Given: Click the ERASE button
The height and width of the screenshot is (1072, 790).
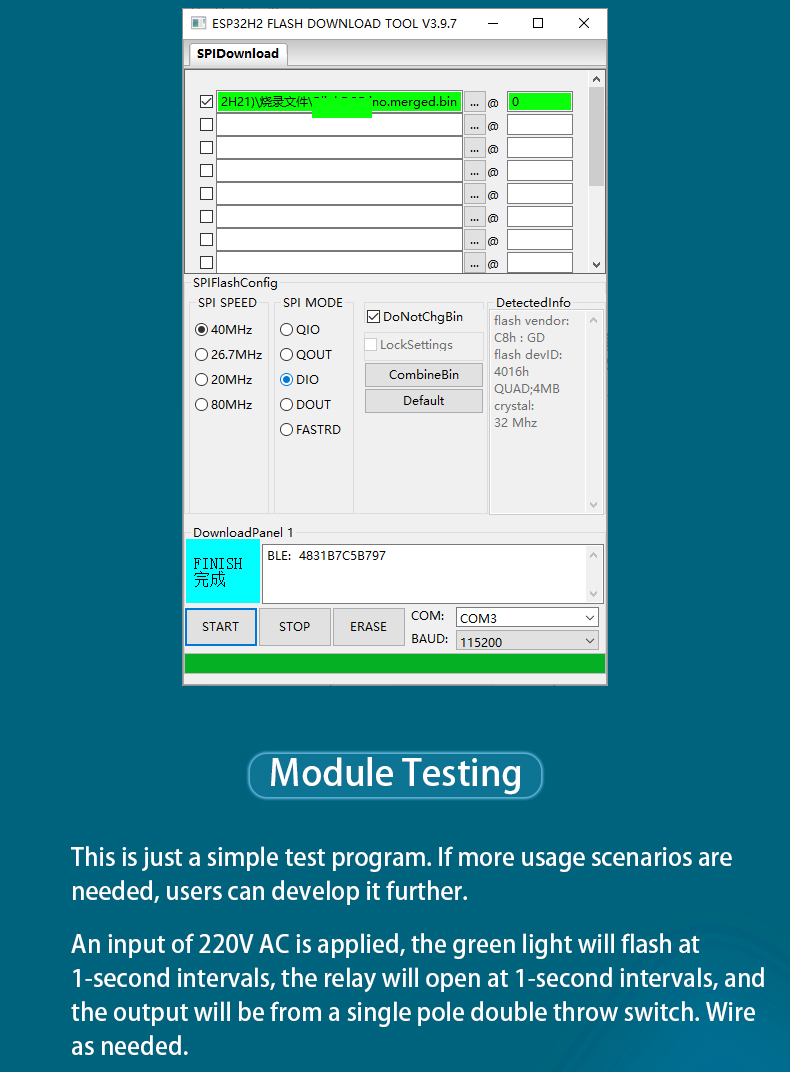Looking at the screenshot, I should click(368, 627).
